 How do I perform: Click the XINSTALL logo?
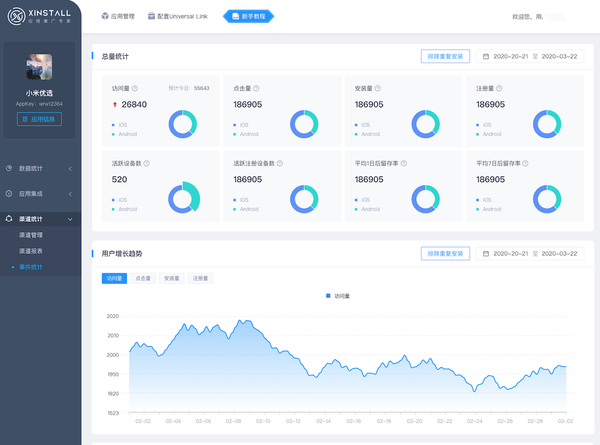coord(39,16)
